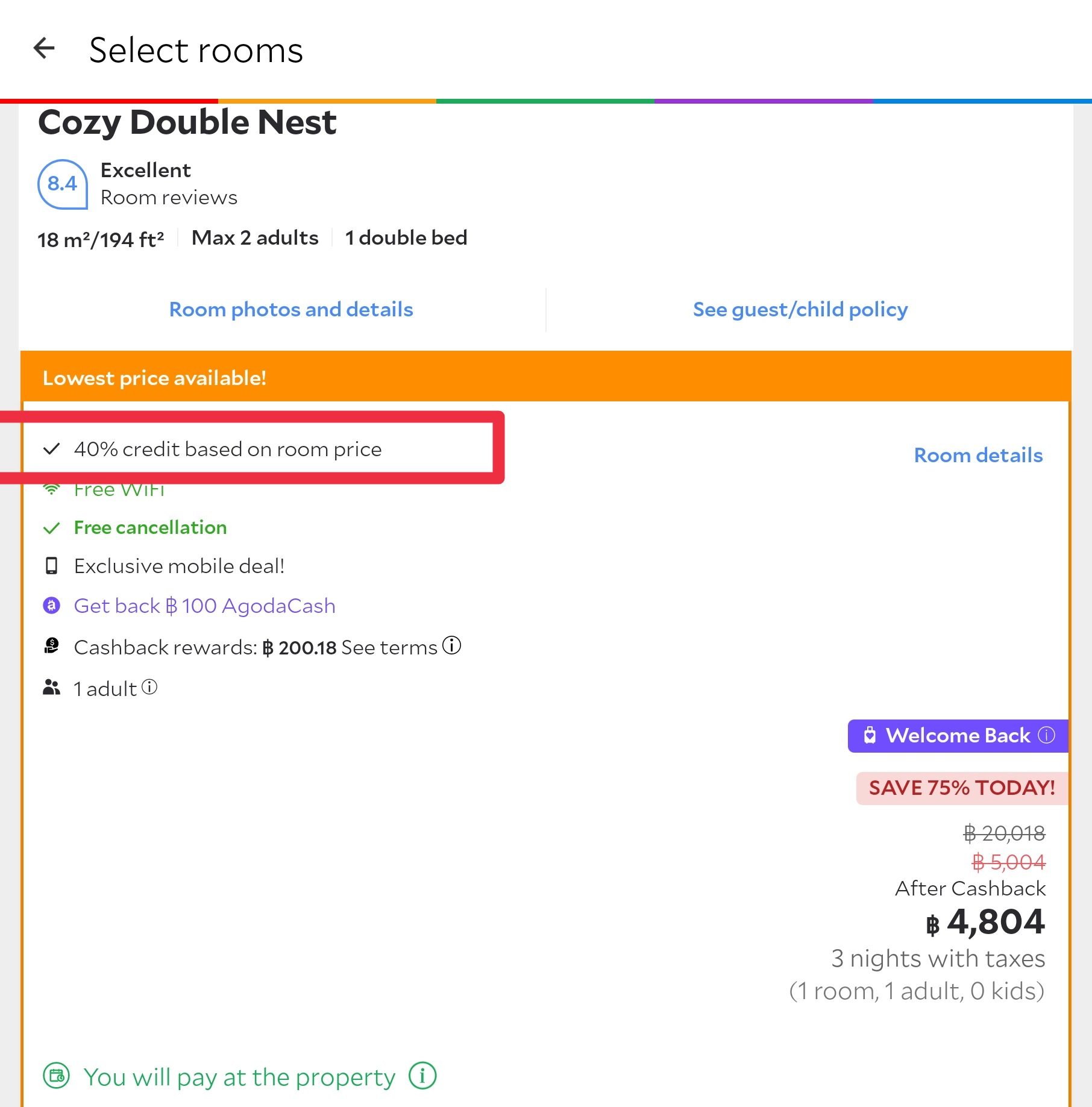This screenshot has width=1092, height=1107.
Task: Click the Free cancellation text
Action: 150,527
